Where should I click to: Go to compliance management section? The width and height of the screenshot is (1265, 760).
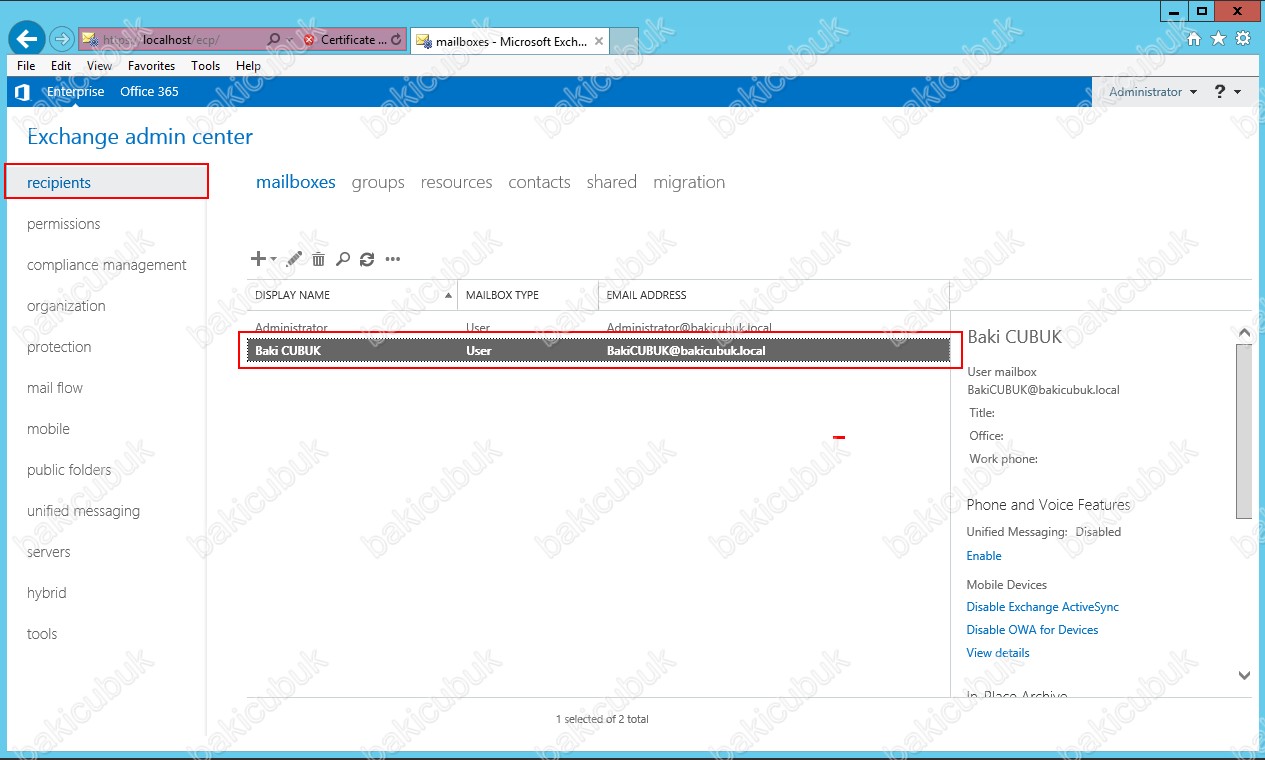[107, 265]
